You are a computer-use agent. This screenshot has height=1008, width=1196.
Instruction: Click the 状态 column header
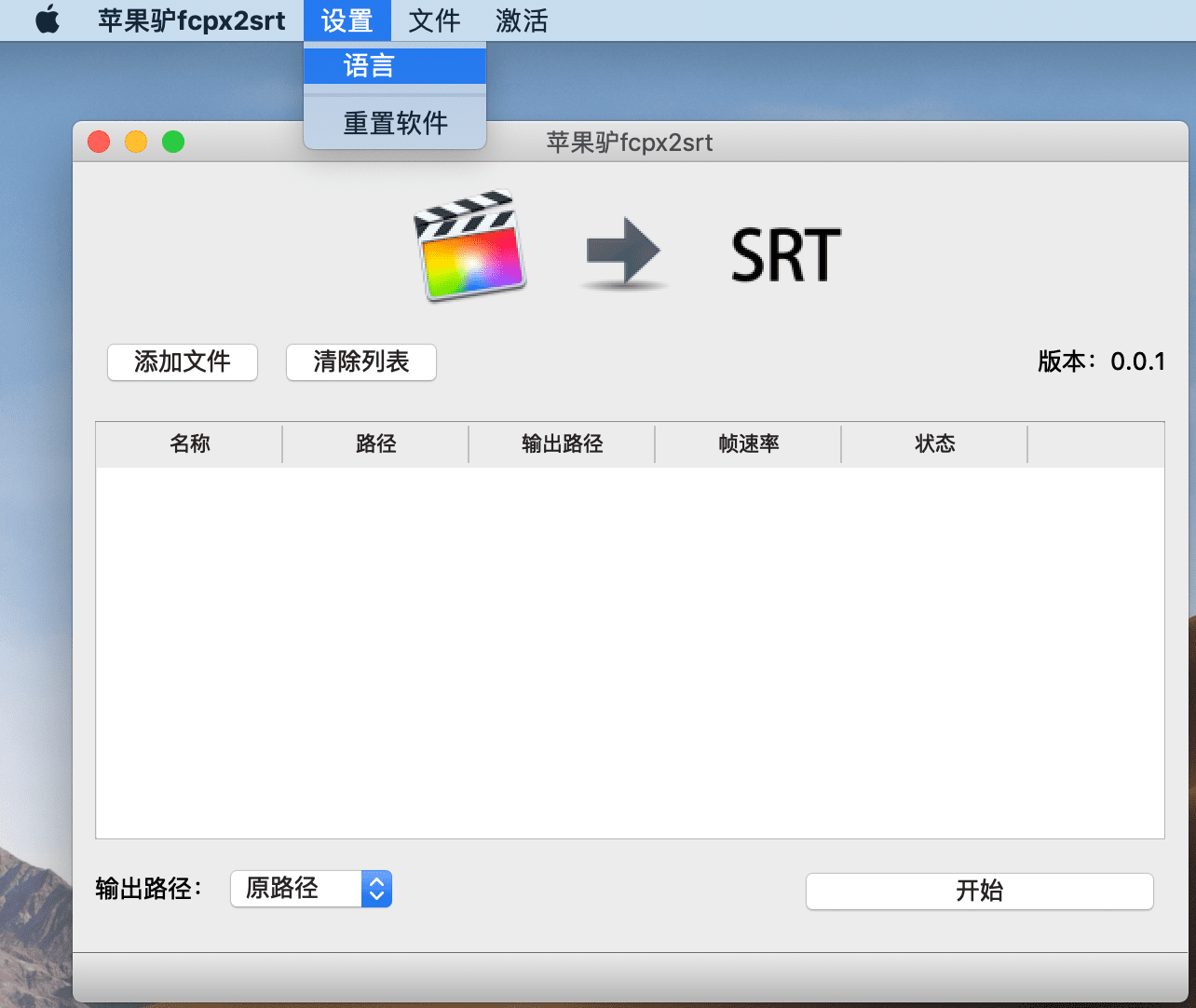(x=934, y=443)
